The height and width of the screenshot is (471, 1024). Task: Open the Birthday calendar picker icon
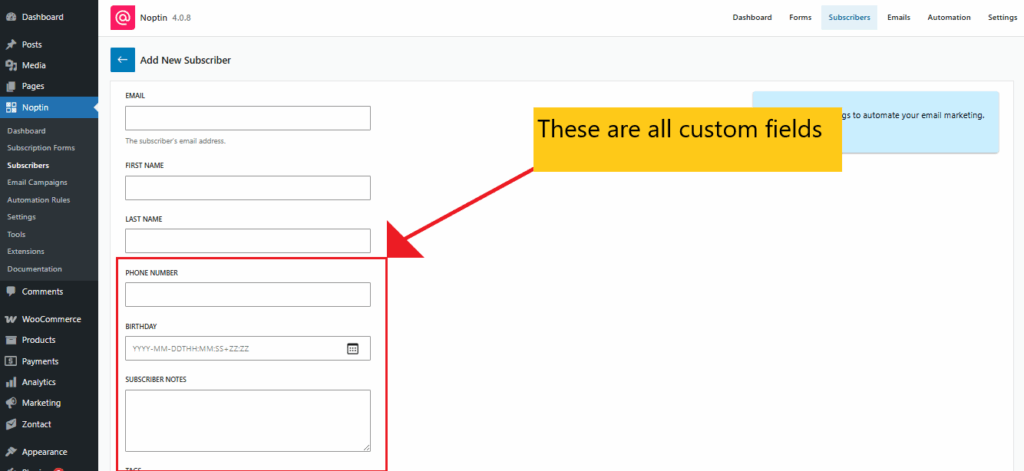[353, 349]
